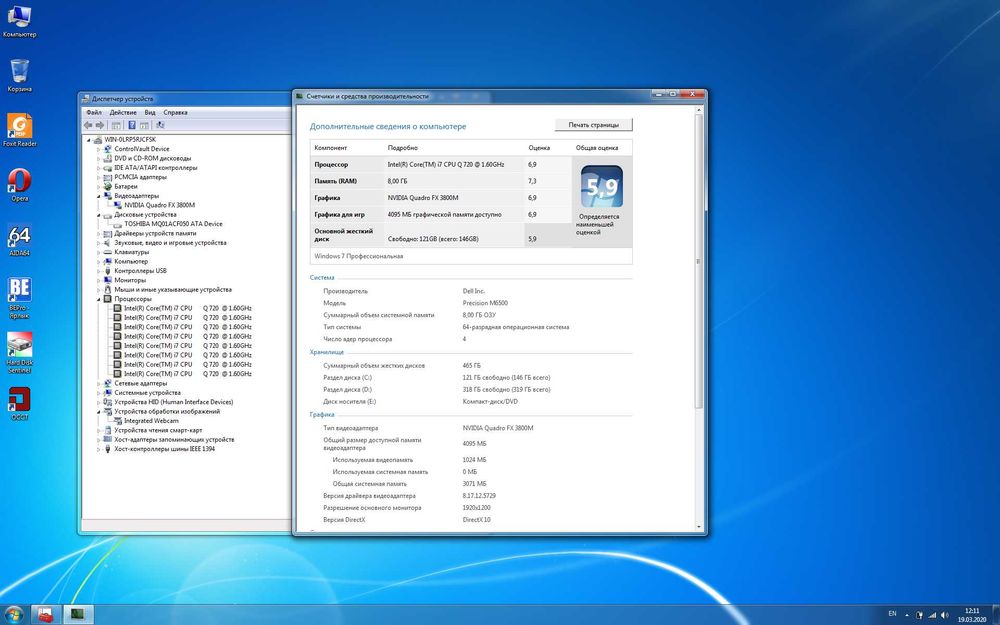Select Хост-адаптеры запоминающих устройств

[174, 439]
